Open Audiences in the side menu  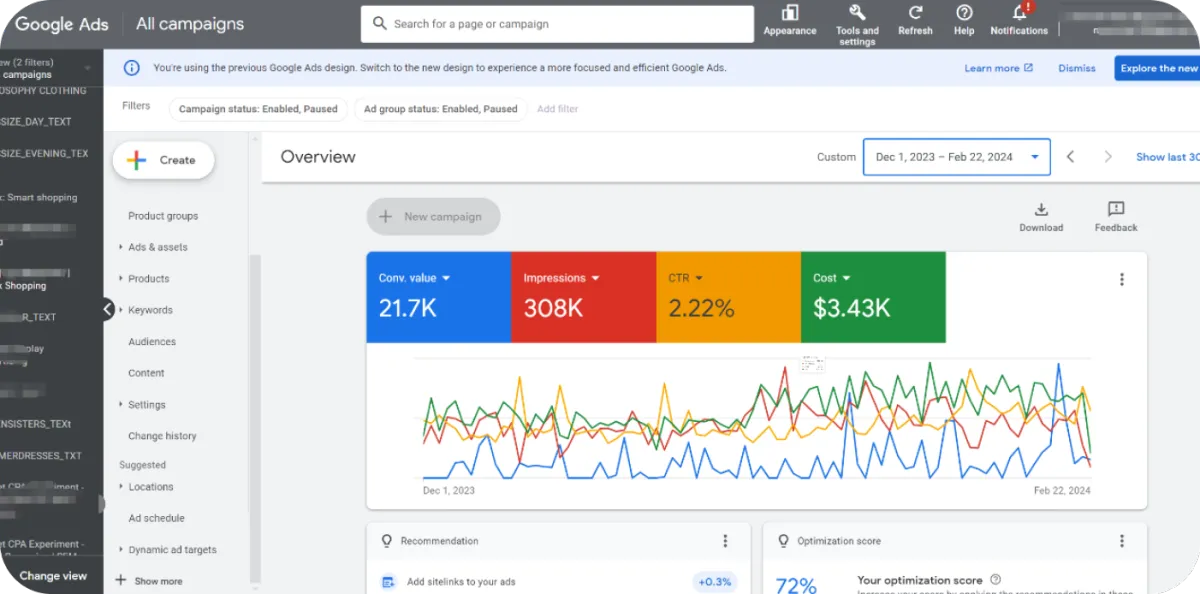tap(152, 342)
